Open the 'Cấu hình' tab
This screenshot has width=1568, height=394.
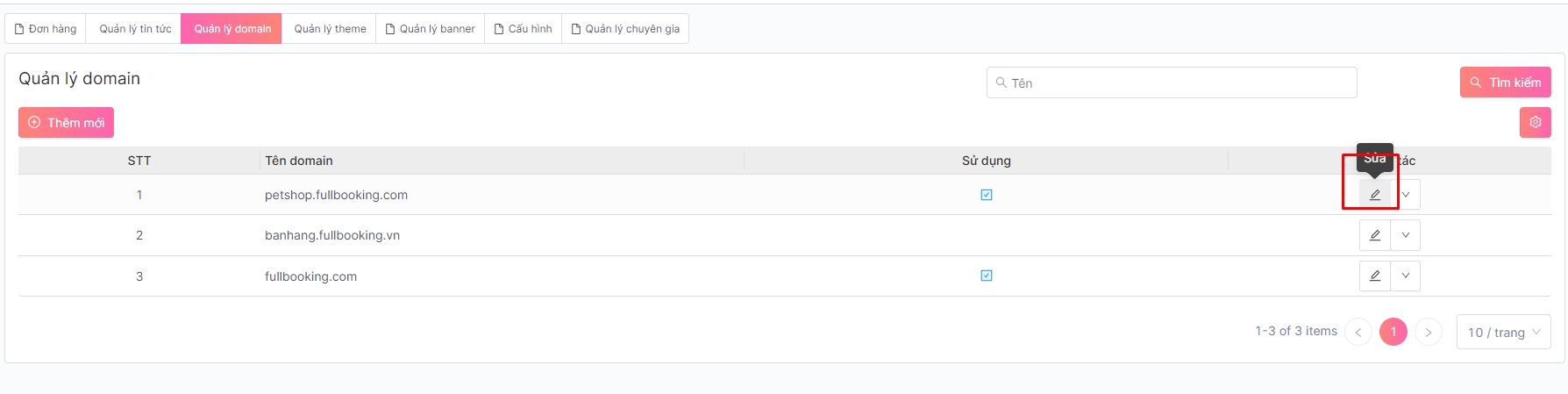524,29
